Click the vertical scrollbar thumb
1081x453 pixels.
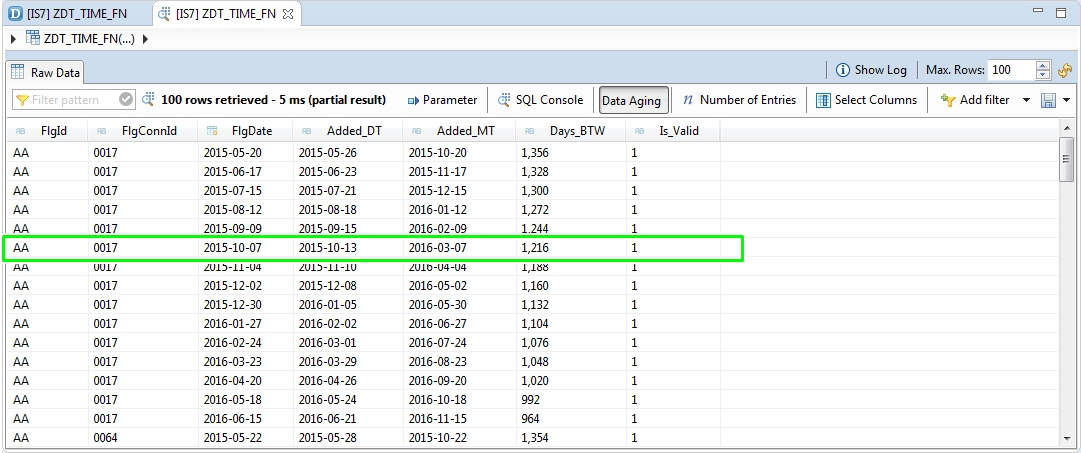[x=1067, y=159]
